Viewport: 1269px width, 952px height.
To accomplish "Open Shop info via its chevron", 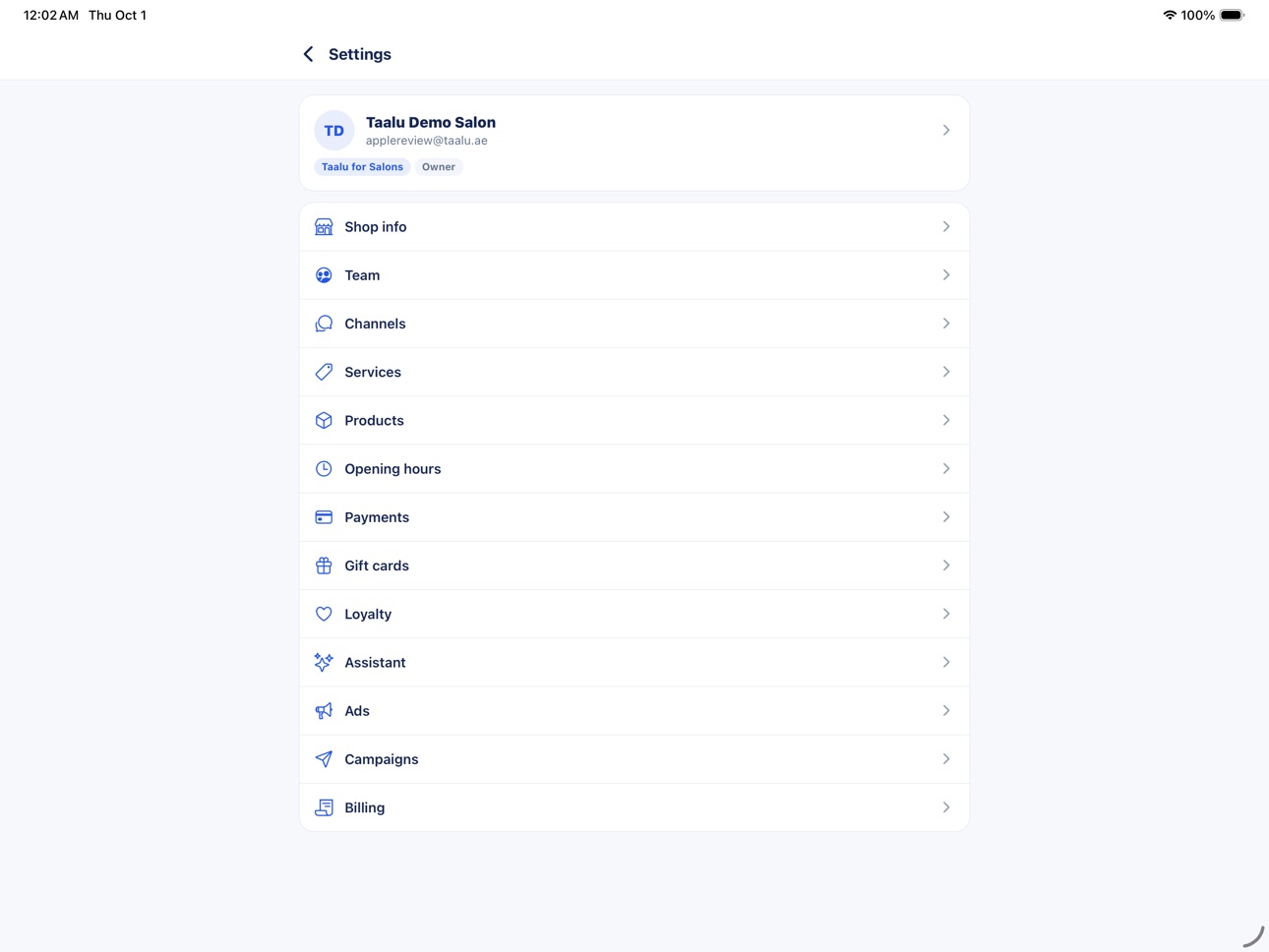I will tap(946, 227).
